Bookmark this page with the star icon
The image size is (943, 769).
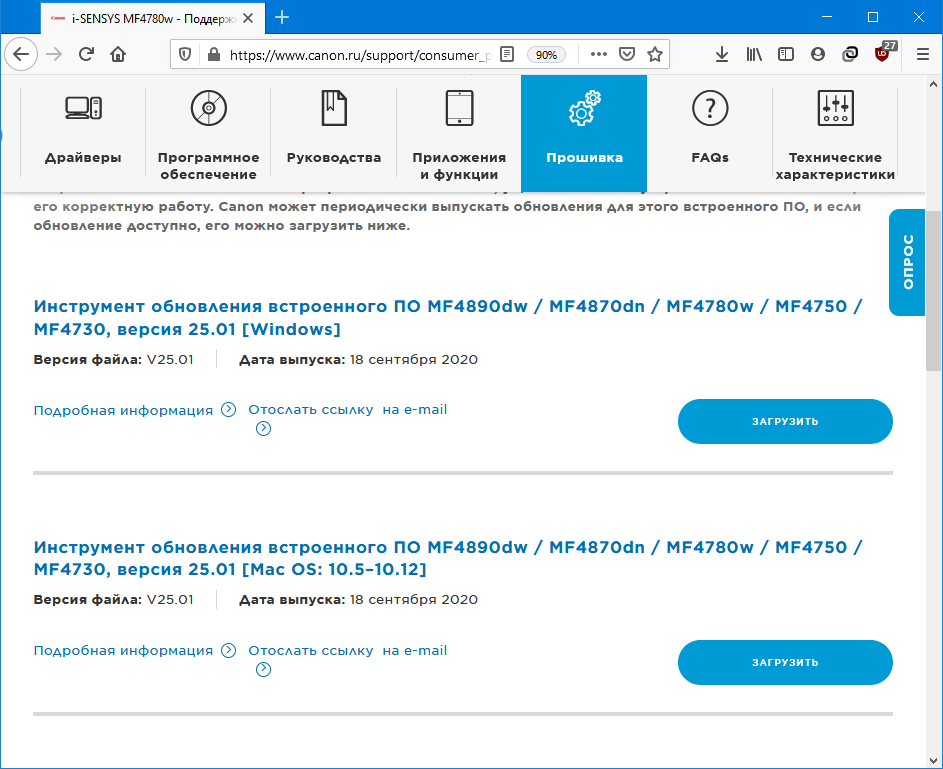pyautogui.click(x=655, y=54)
